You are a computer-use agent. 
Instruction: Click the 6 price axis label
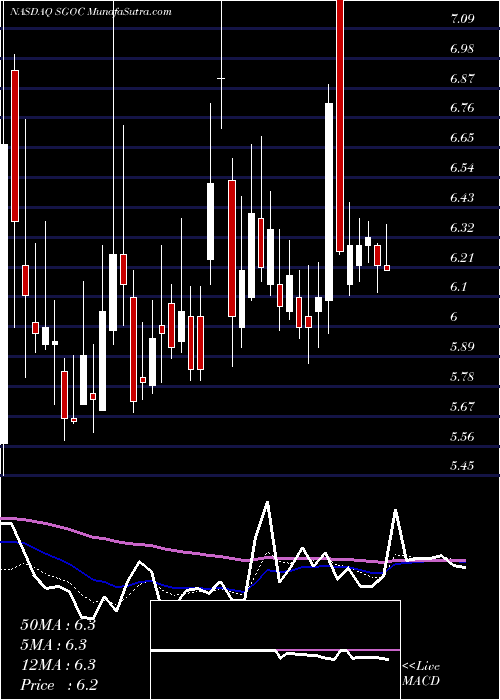454,317
